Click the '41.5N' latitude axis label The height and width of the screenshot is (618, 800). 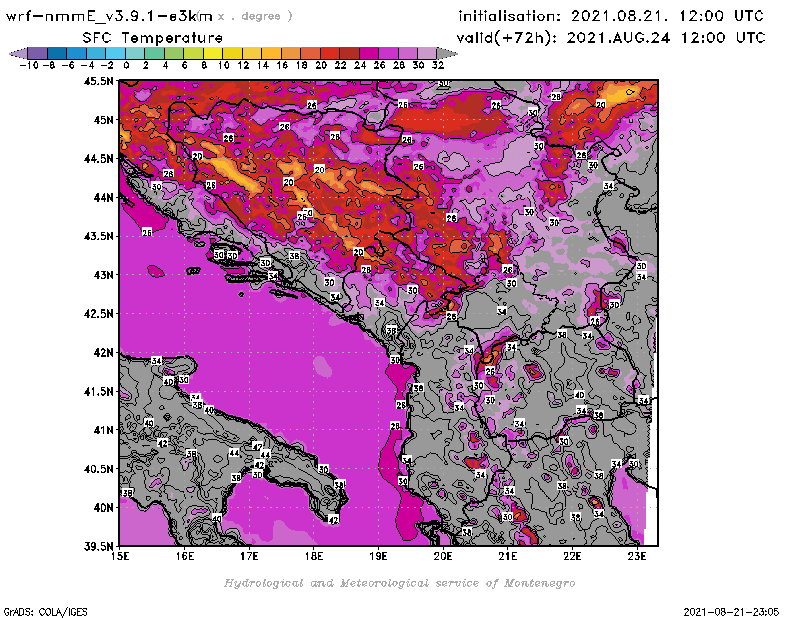98,391
